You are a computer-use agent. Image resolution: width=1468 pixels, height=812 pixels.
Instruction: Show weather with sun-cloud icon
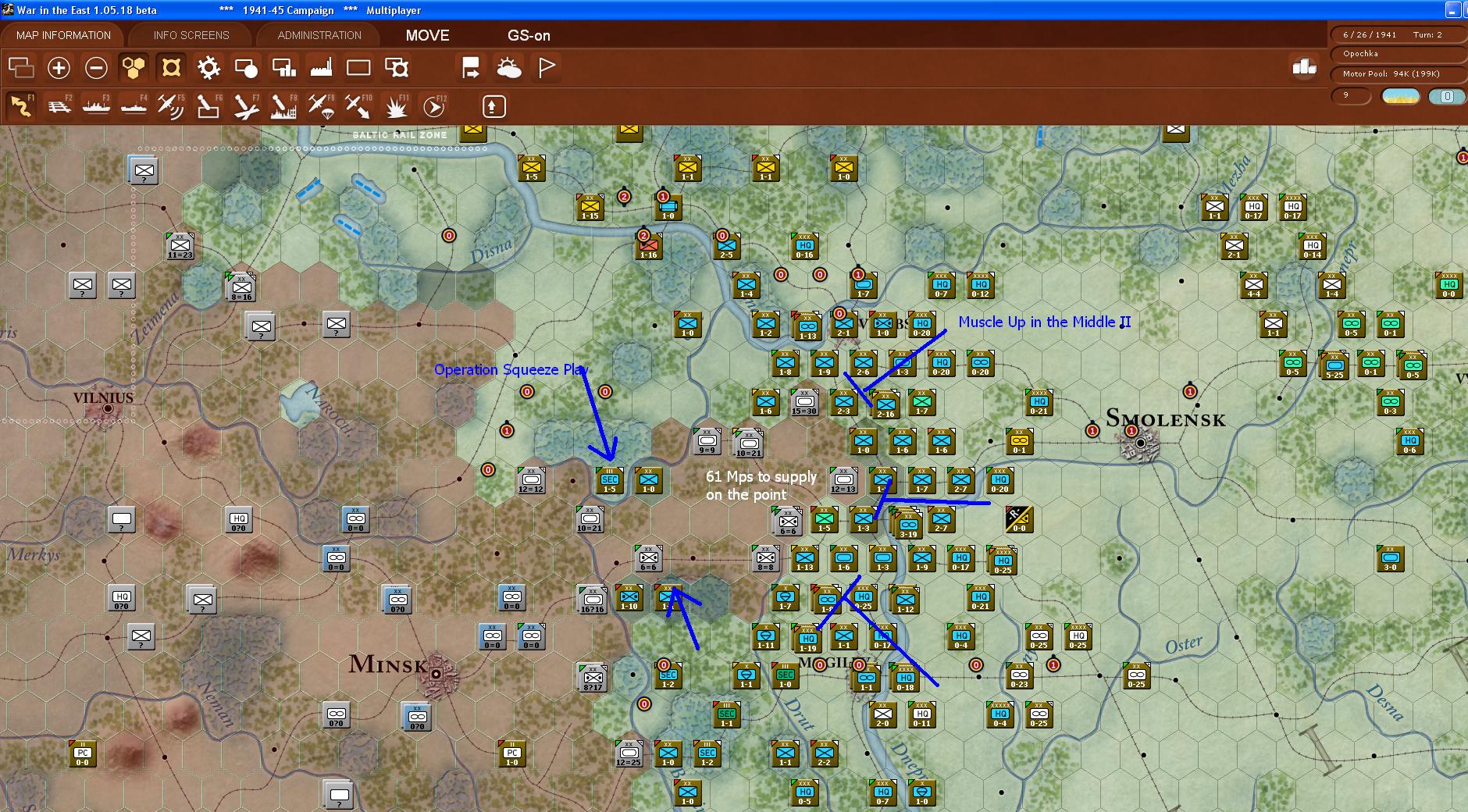pos(509,68)
